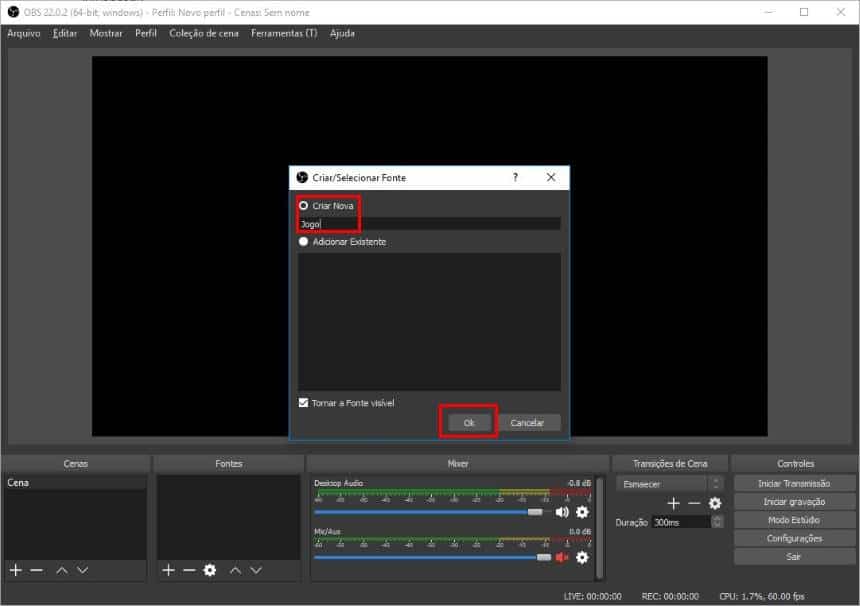860x606 pixels.
Task: Remove transition with minus icon
Action: [x=694, y=503]
